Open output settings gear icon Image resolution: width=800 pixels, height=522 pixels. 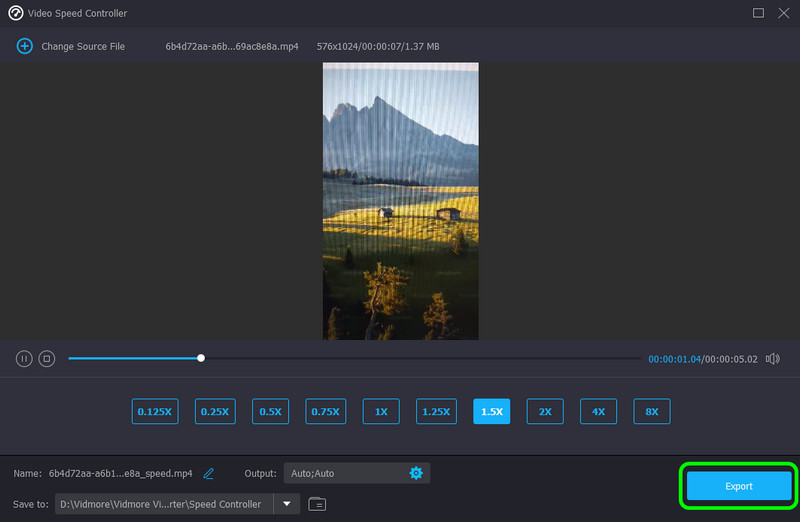pyautogui.click(x=416, y=473)
